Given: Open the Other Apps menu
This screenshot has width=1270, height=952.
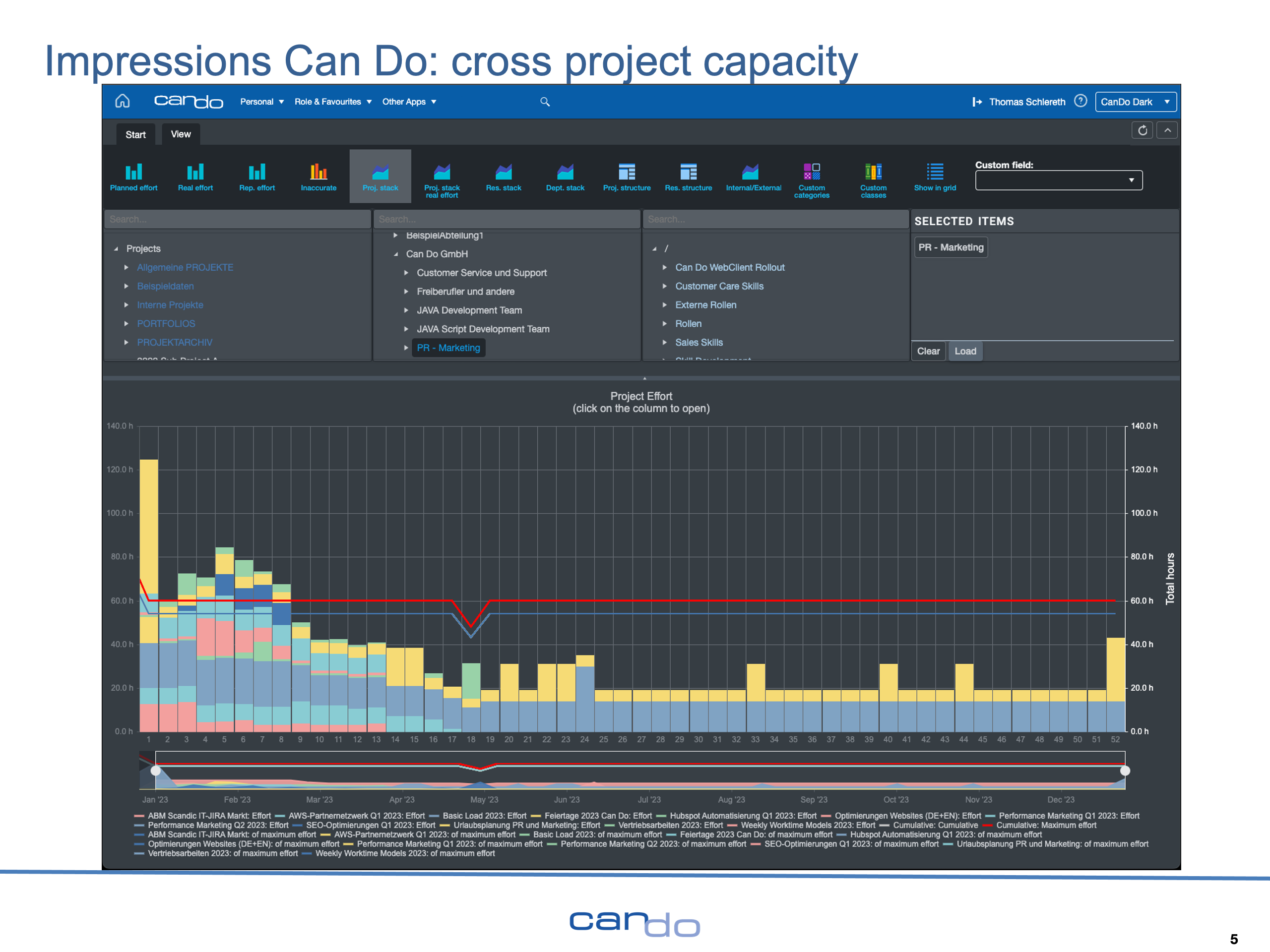Looking at the screenshot, I should 409,102.
